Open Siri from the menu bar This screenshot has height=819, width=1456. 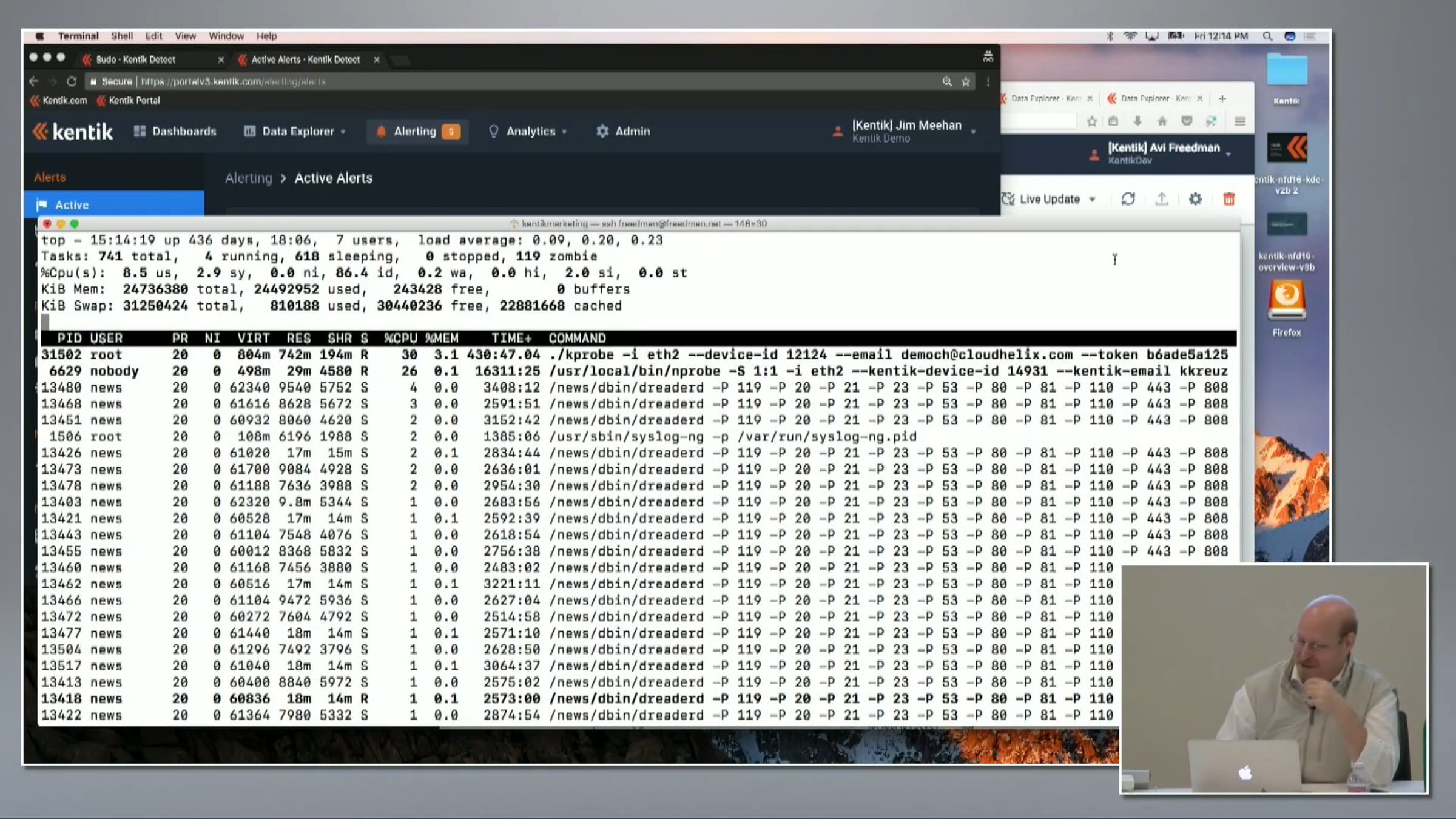(x=1290, y=36)
